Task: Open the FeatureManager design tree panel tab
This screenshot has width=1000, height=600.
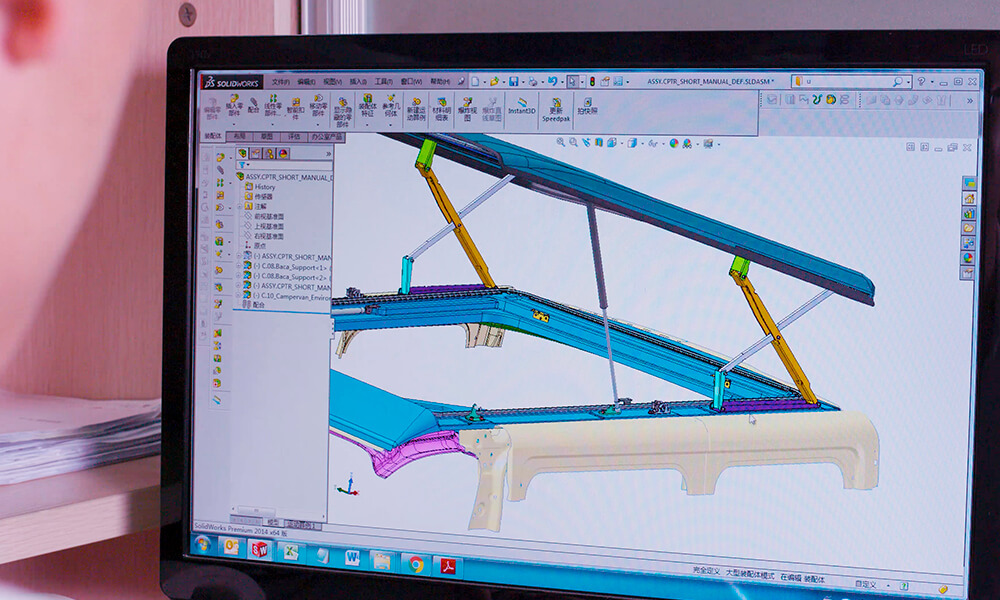Action: coord(242,153)
